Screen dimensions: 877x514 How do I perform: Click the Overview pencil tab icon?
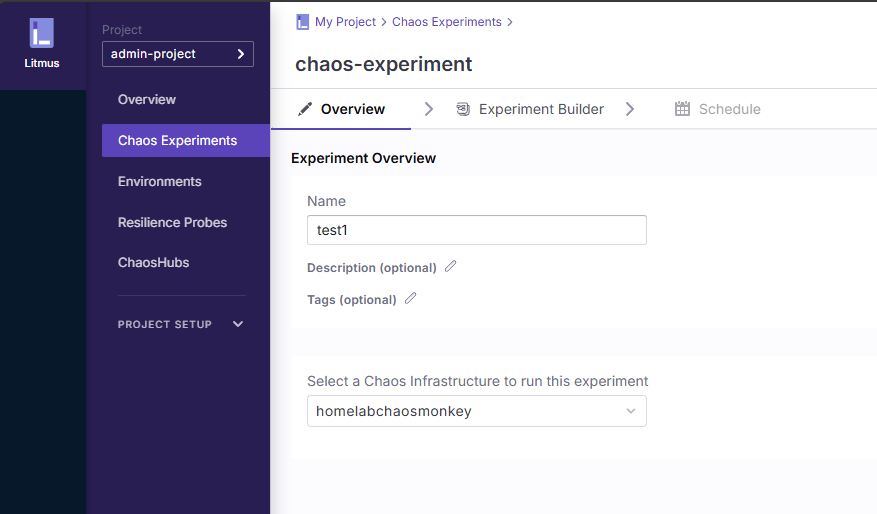[x=305, y=109]
